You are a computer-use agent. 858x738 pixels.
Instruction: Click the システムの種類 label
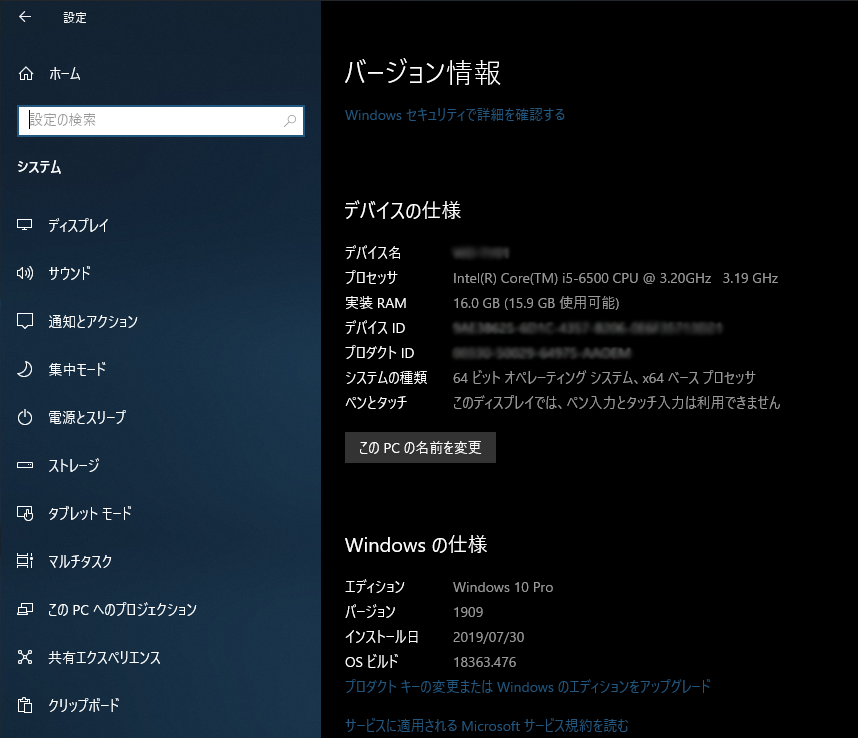(x=386, y=377)
